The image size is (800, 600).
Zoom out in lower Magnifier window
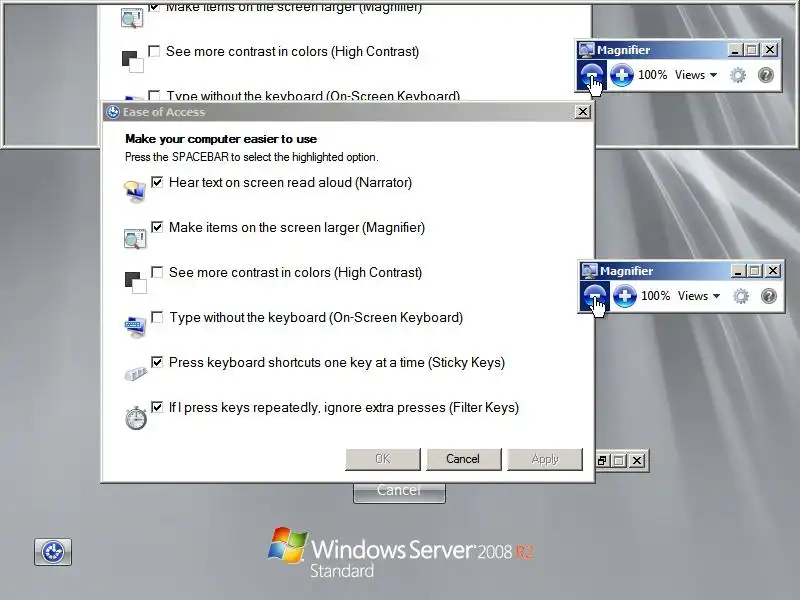(x=594, y=296)
